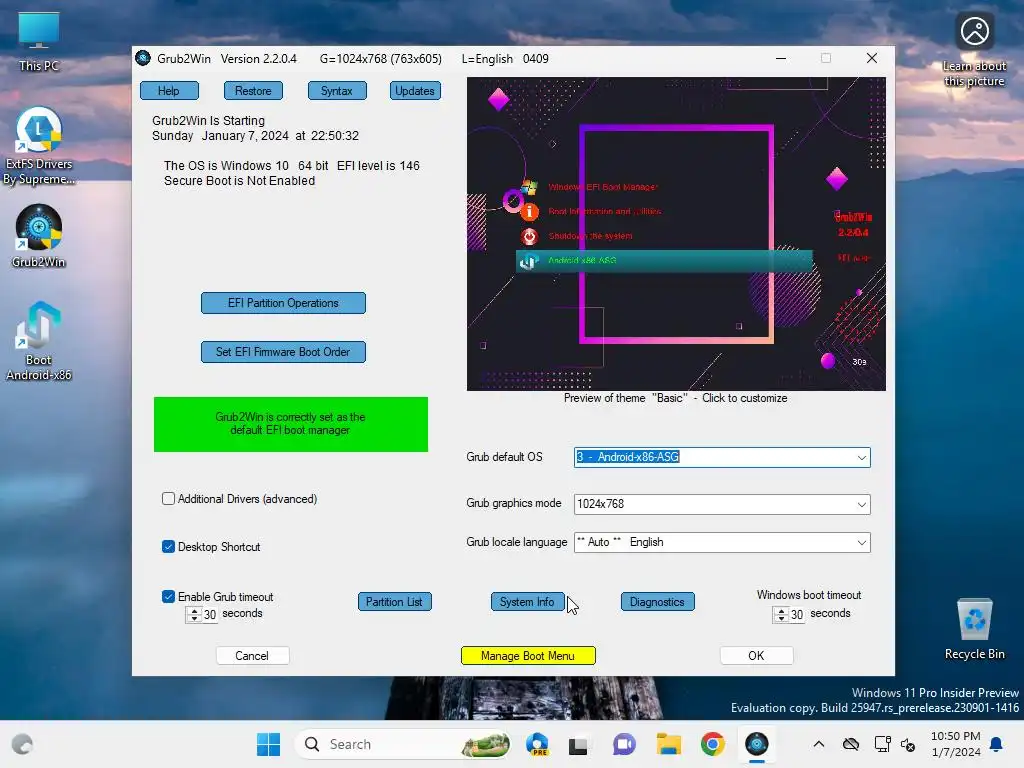Open the notification bell icon
The image size is (1024, 768).
coord(997,744)
